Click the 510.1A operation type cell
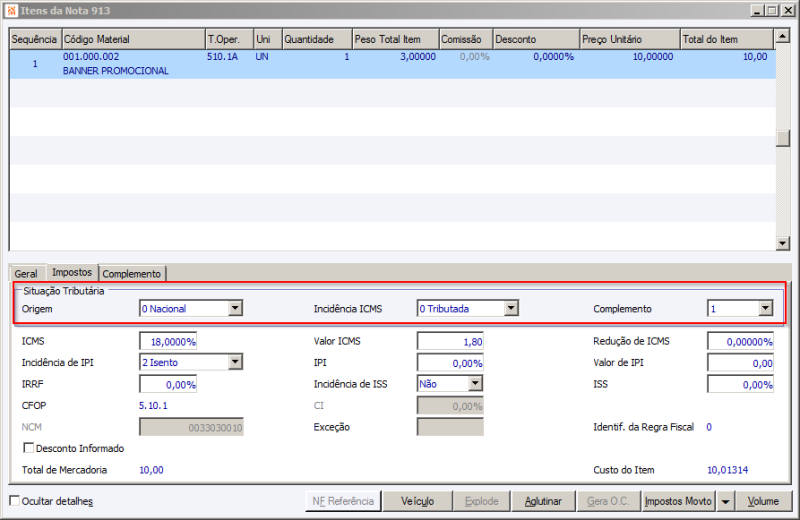The image size is (800, 520). [x=222, y=57]
